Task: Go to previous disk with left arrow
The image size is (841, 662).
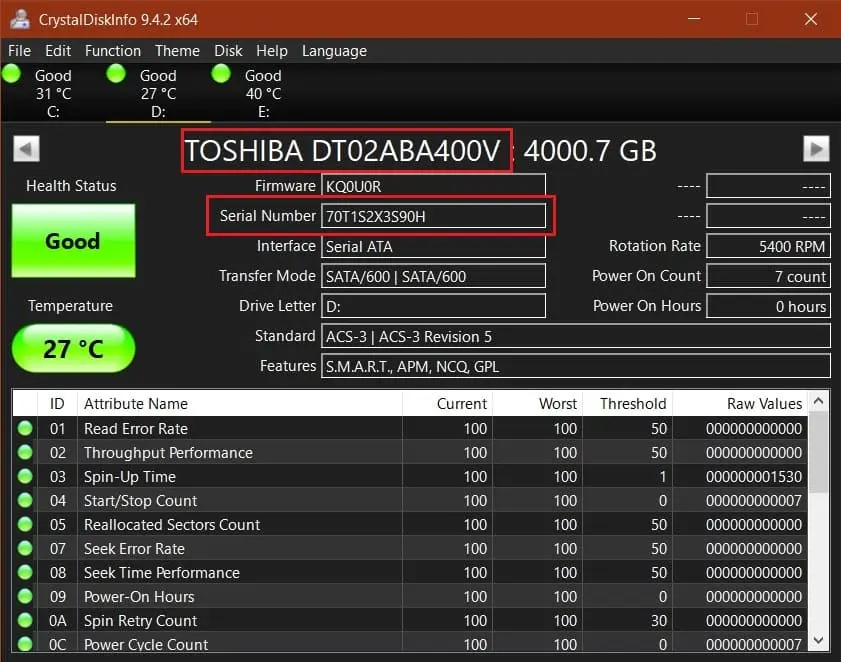Action: click(x=26, y=149)
